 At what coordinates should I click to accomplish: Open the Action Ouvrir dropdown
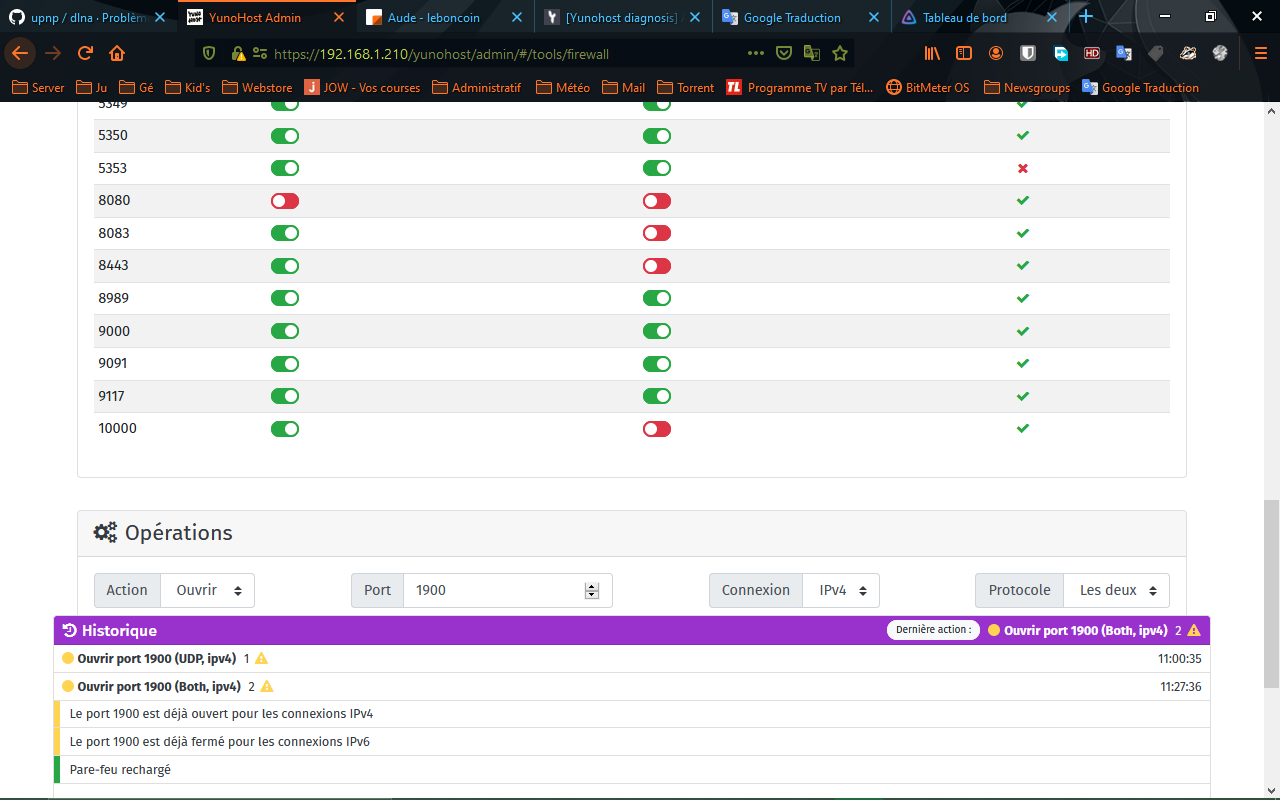point(207,590)
